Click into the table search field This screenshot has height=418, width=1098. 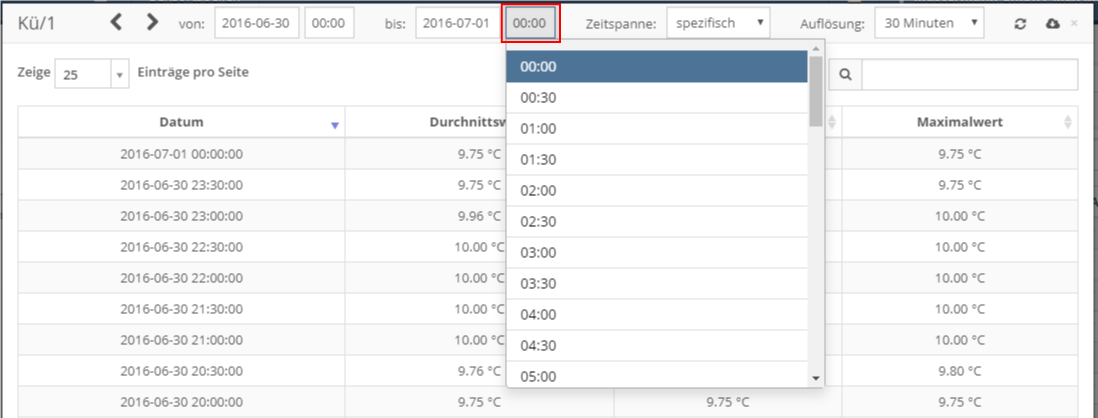(x=969, y=75)
